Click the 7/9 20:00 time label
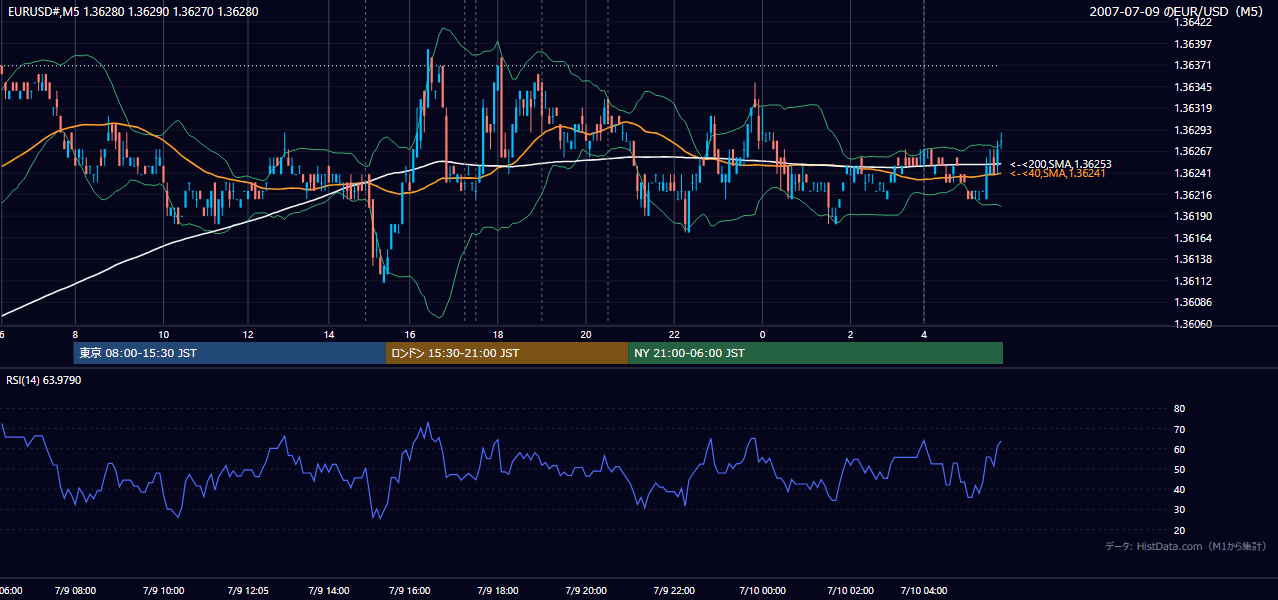The image size is (1278, 600). [587, 591]
